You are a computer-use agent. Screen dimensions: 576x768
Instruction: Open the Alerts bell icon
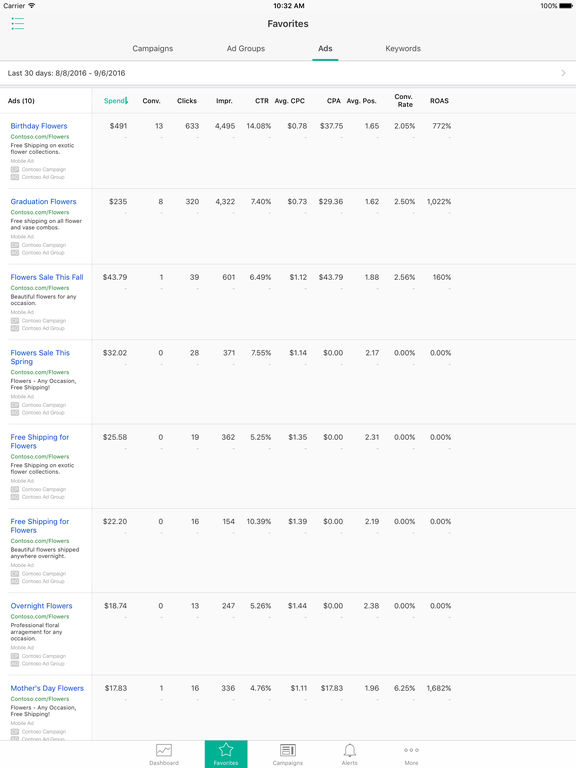(x=349, y=750)
